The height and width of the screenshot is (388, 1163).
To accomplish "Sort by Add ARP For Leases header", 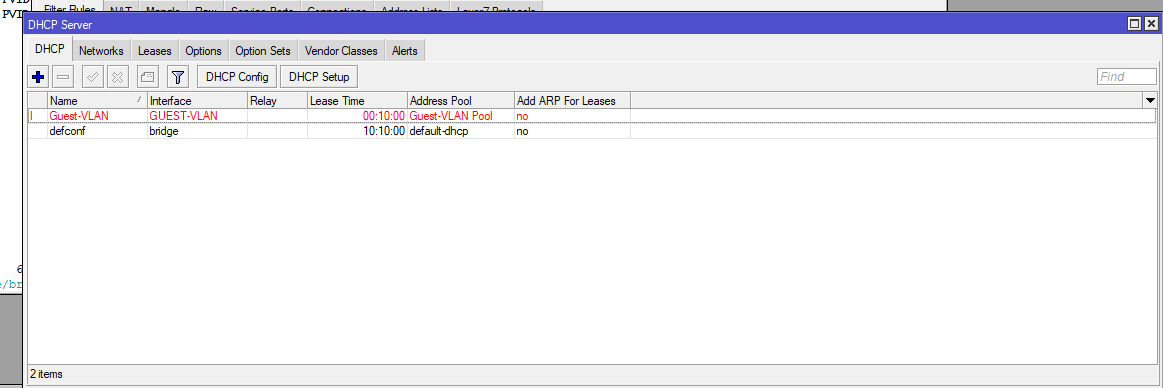I will point(573,101).
